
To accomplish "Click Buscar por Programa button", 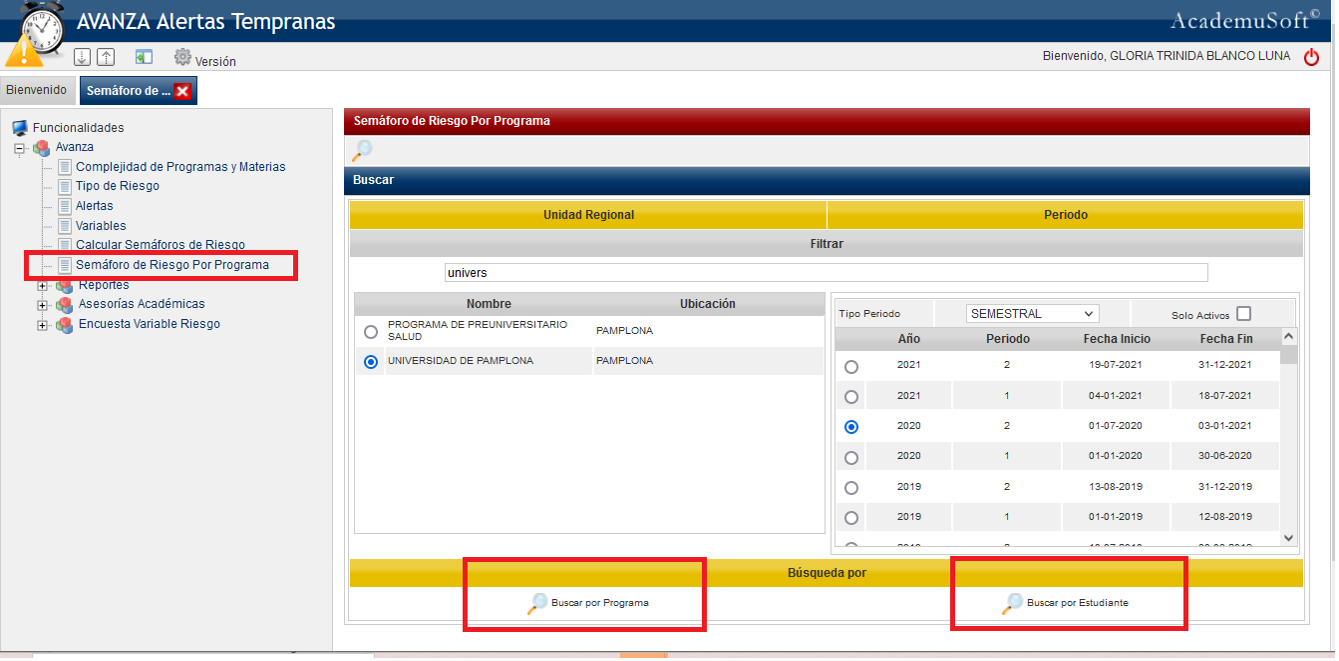I will (x=588, y=603).
